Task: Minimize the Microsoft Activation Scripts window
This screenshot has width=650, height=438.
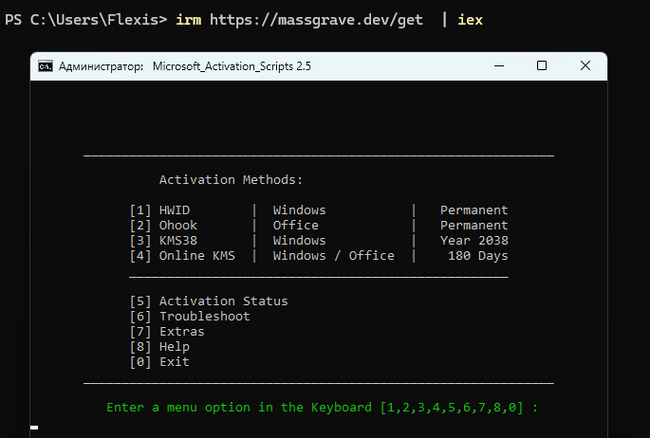Action: [x=497, y=66]
